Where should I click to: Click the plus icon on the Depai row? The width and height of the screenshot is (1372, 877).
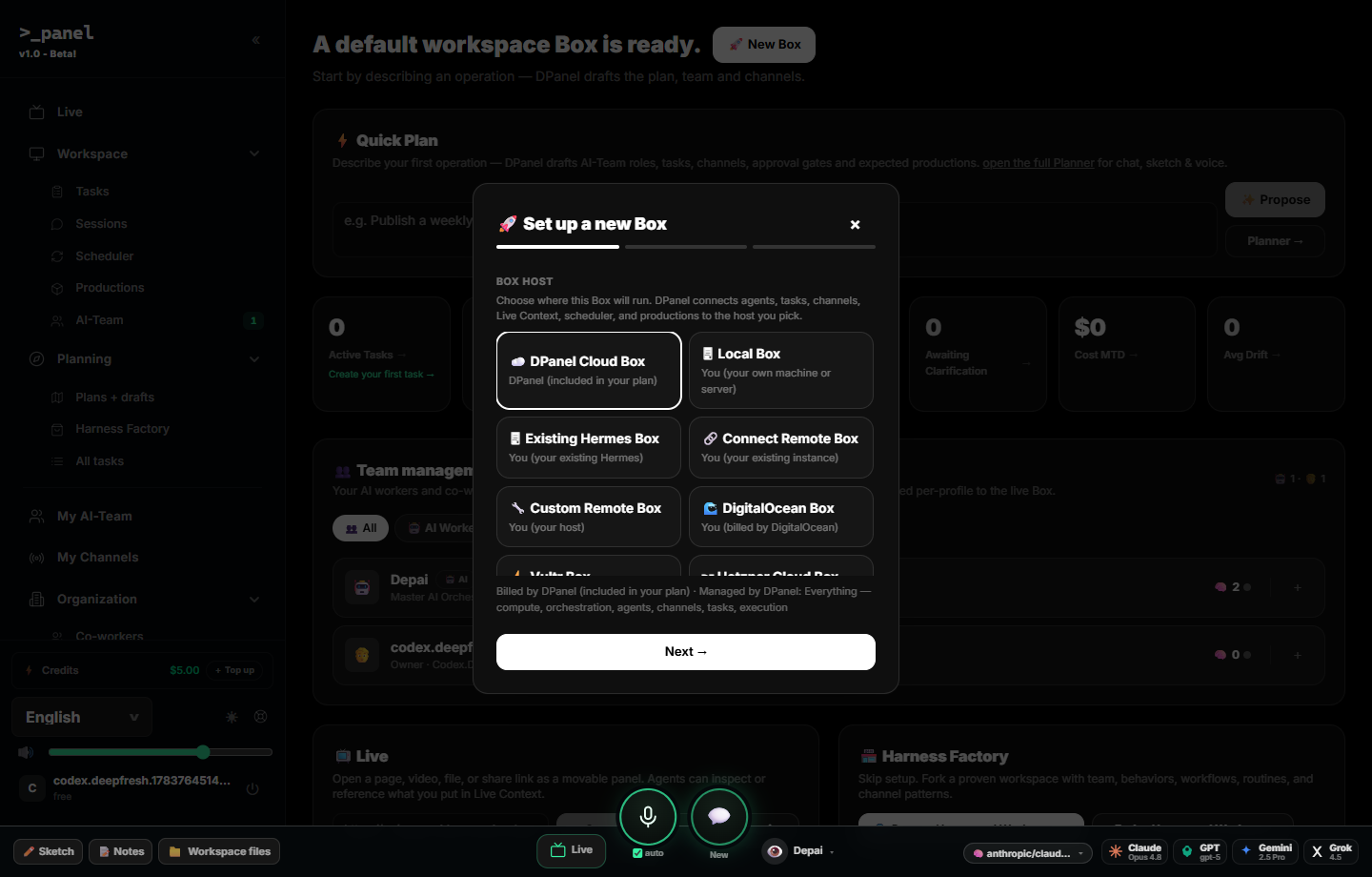tap(1297, 587)
